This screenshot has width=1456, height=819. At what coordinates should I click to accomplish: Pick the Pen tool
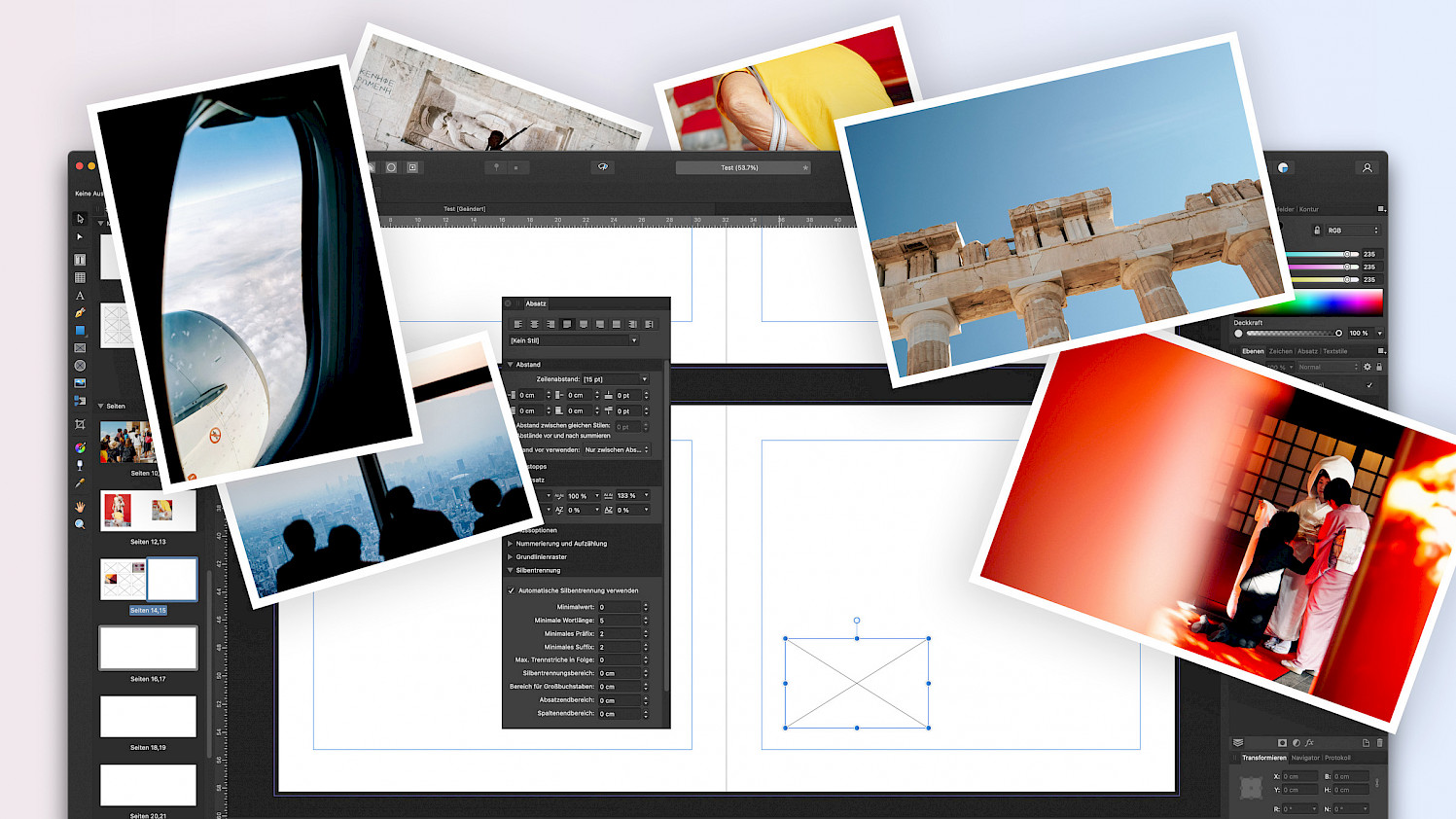(80, 313)
